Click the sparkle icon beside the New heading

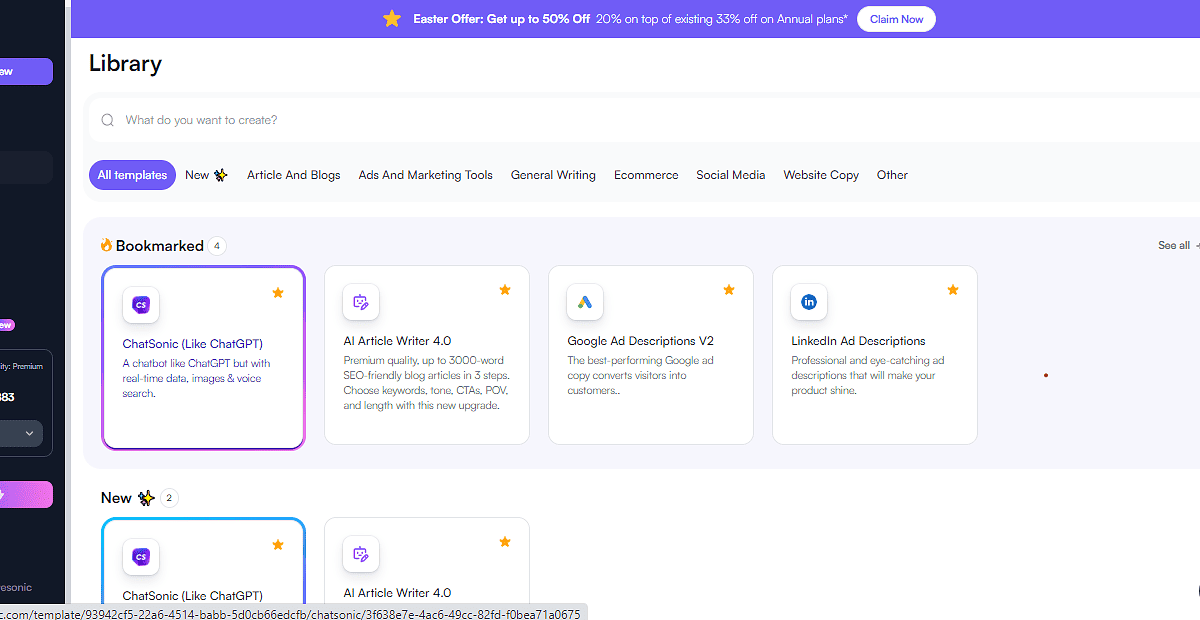pyautogui.click(x=145, y=497)
